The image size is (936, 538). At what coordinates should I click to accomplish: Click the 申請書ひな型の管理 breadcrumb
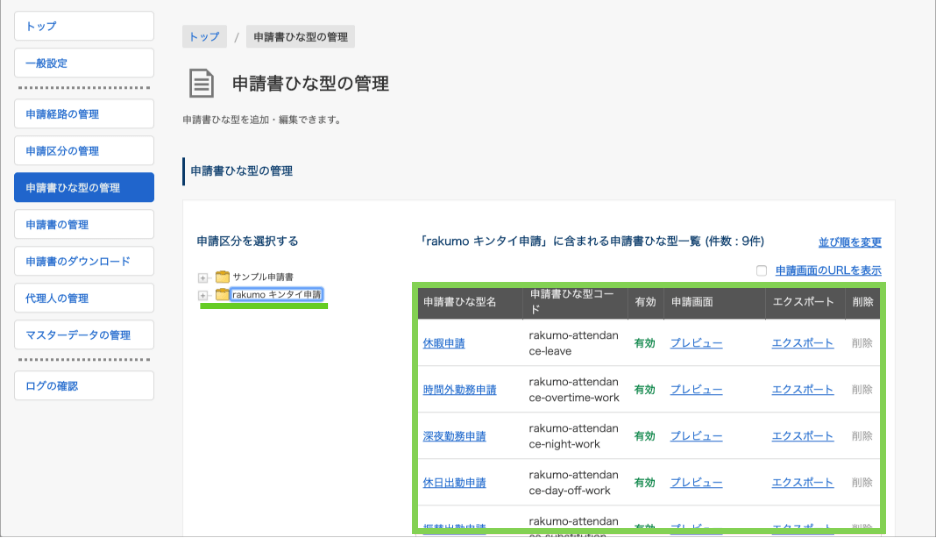tap(300, 37)
